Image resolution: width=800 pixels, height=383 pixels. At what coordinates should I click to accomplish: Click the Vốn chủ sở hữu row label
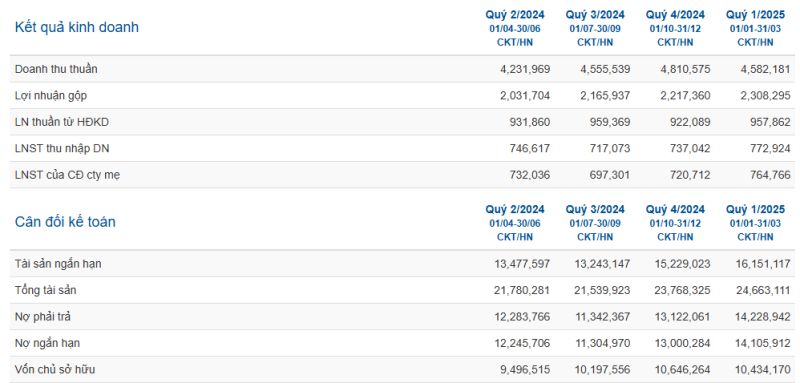pyautogui.click(x=55, y=370)
